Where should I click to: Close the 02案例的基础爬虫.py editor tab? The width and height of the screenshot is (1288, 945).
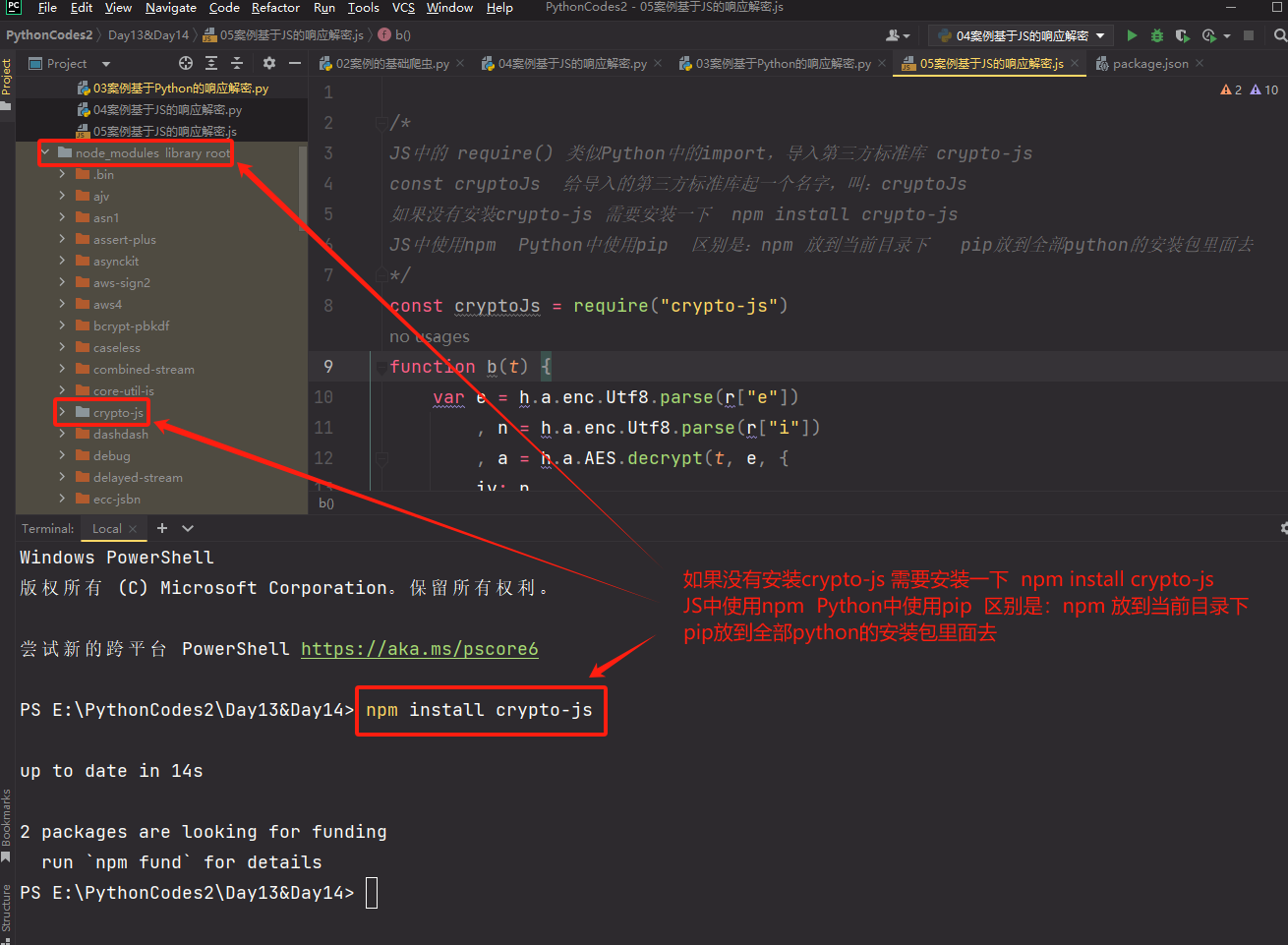tap(460, 63)
